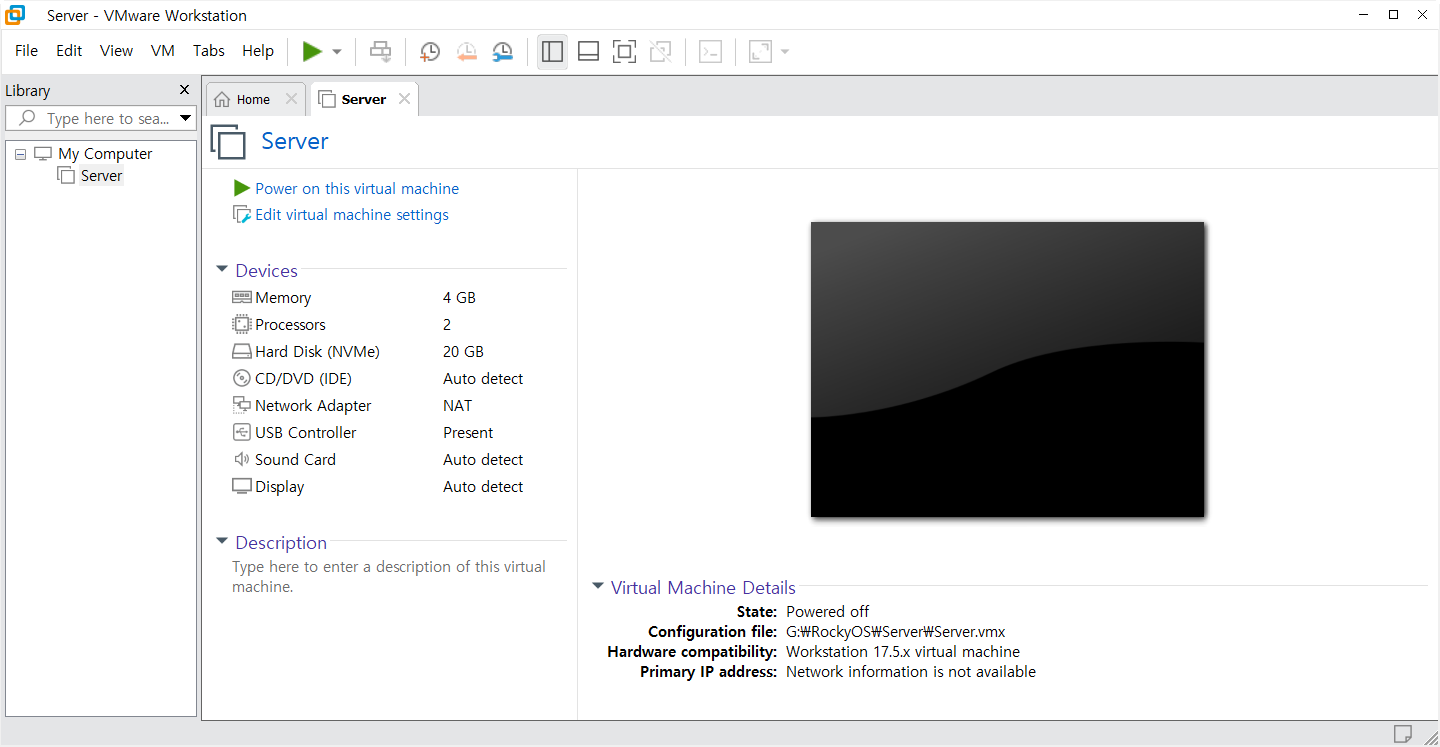Open the Snapshot Manager wrench icon
Screen dimensions: 1440x747
tap(502, 52)
